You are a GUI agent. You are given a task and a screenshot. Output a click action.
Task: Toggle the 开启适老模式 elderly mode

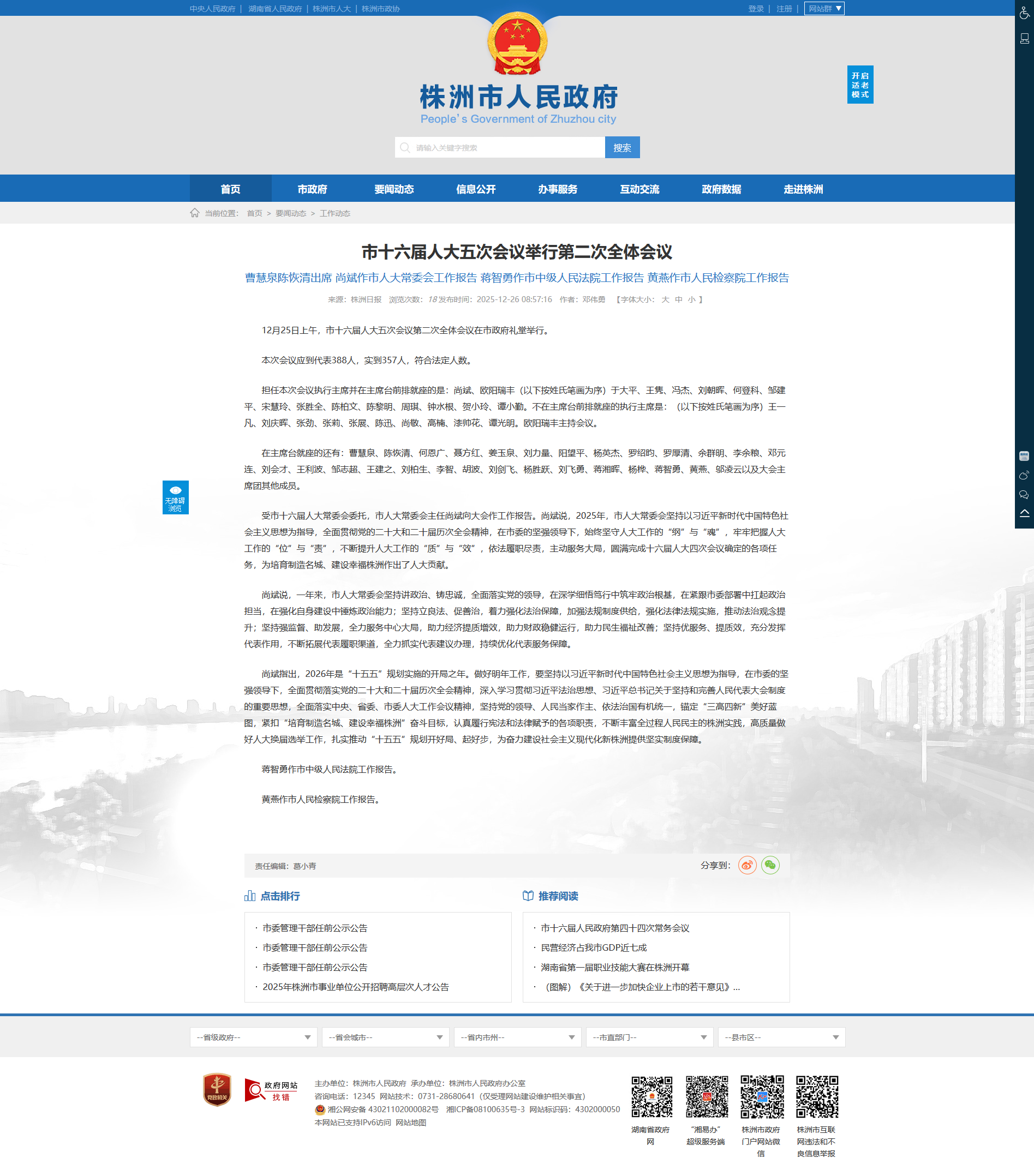[859, 85]
